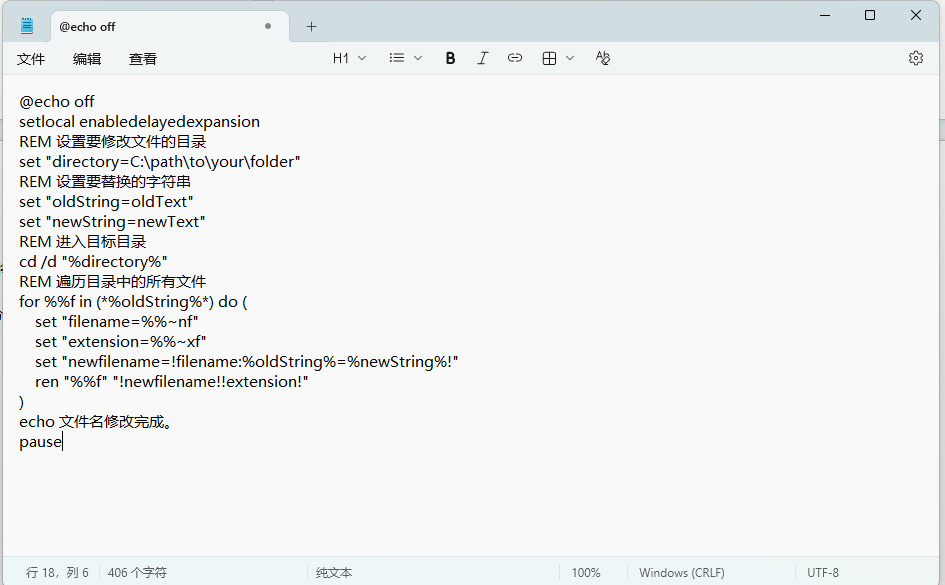Click the "Windows (CRLF)" line ending entry
This screenshot has height=585, width=945.
point(682,572)
